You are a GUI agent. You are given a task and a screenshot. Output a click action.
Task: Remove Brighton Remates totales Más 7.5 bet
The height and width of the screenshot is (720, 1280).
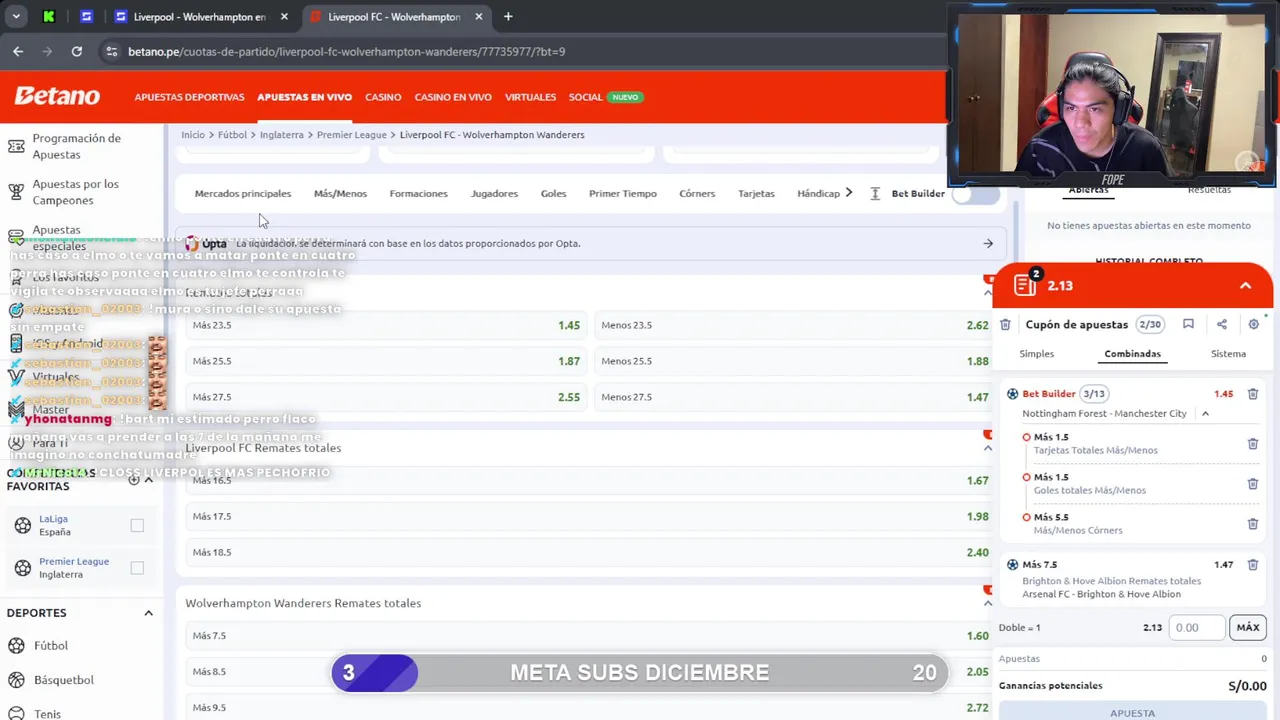click(1252, 565)
